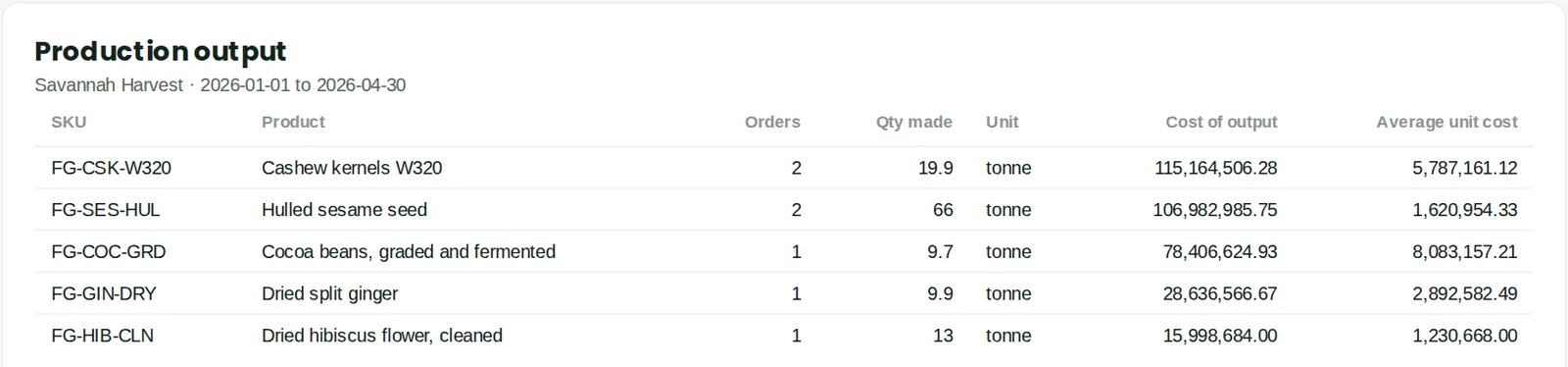Select the FG-COC-GRD SKU cell

[x=108, y=252]
